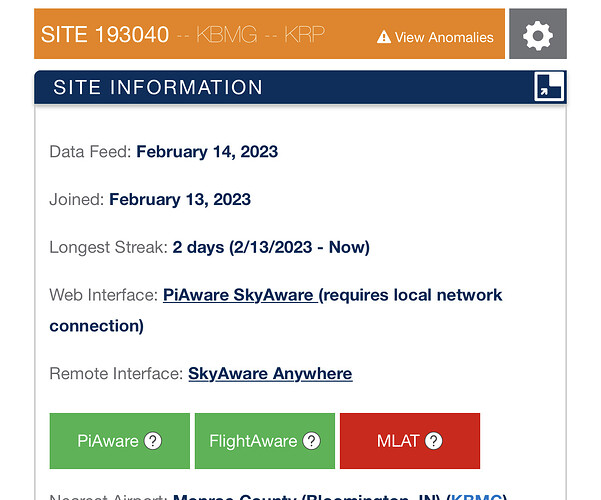Open the settings gear button
The image size is (601, 500).
[538, 36]
